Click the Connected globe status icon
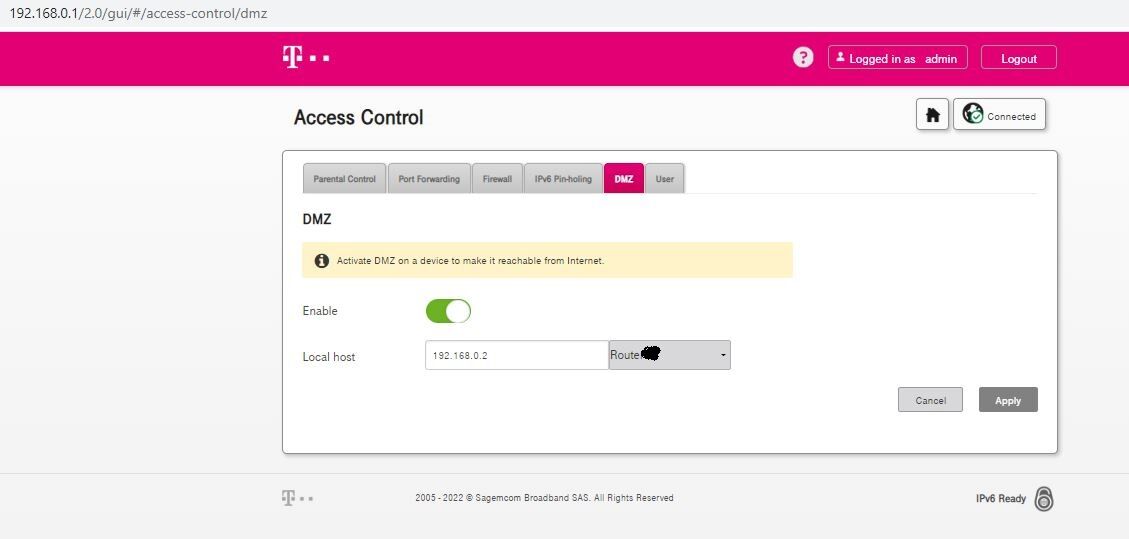This screenshot has height=539, width=1129. [973, 114]
